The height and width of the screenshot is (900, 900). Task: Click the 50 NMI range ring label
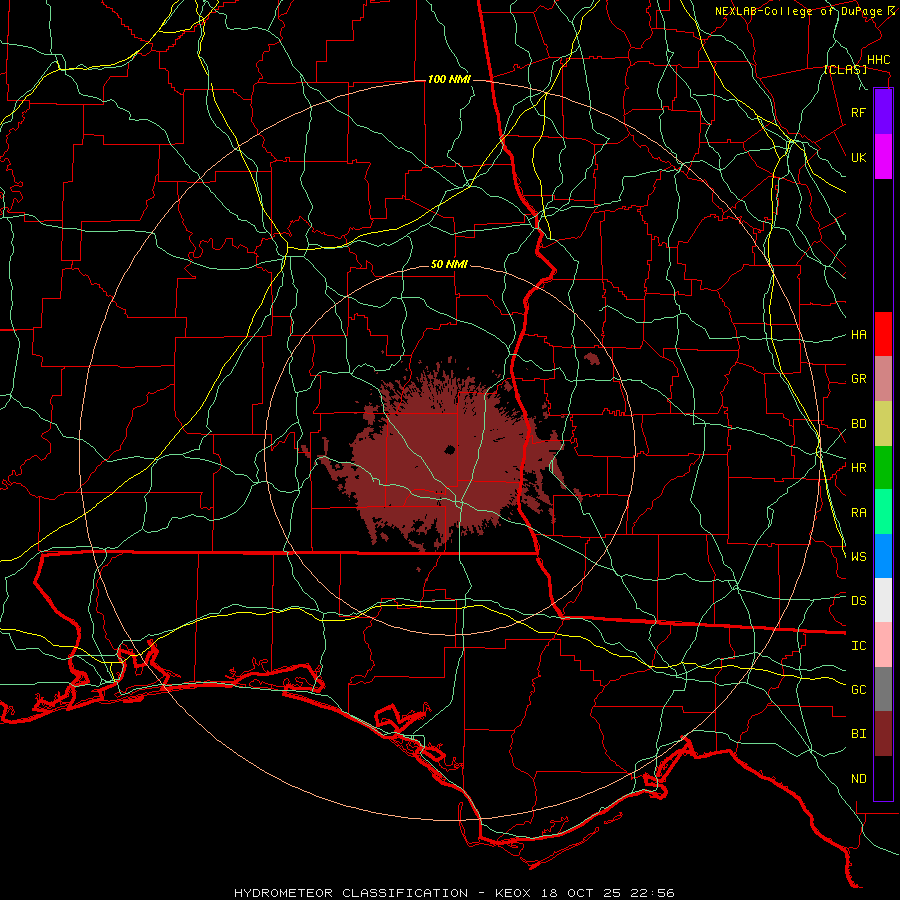[x=449, y=264]
